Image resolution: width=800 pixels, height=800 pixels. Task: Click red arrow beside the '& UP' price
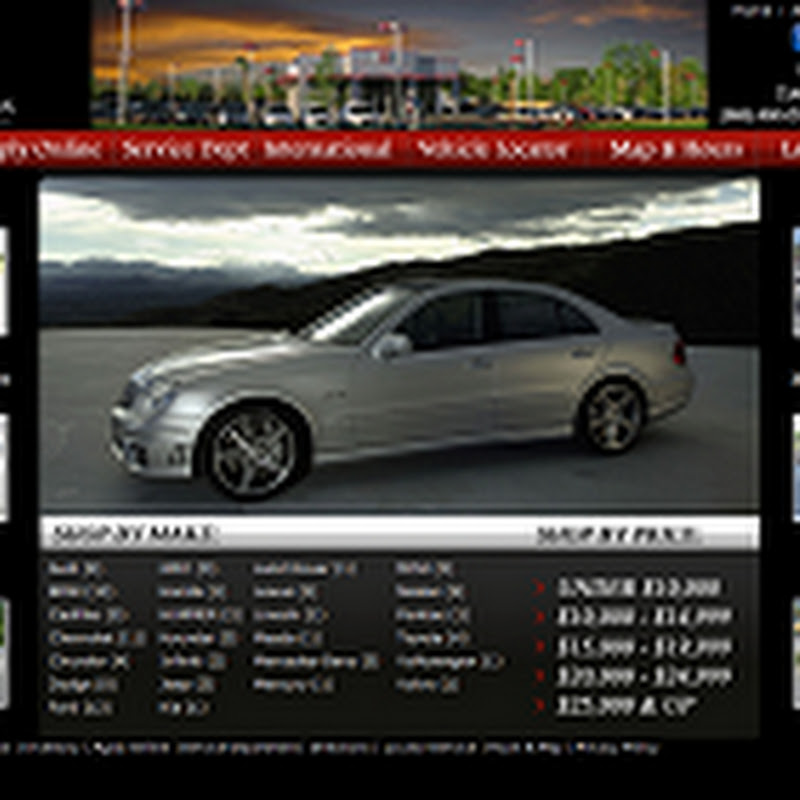pos(539,705)
